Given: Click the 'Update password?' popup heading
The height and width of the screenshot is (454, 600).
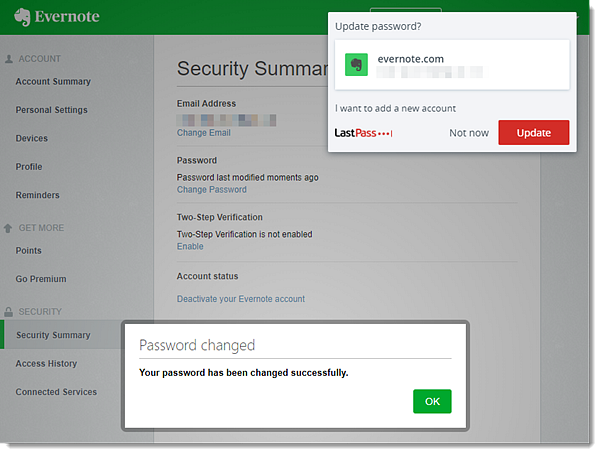Looking at the screenshot, I should click(378, 26).
